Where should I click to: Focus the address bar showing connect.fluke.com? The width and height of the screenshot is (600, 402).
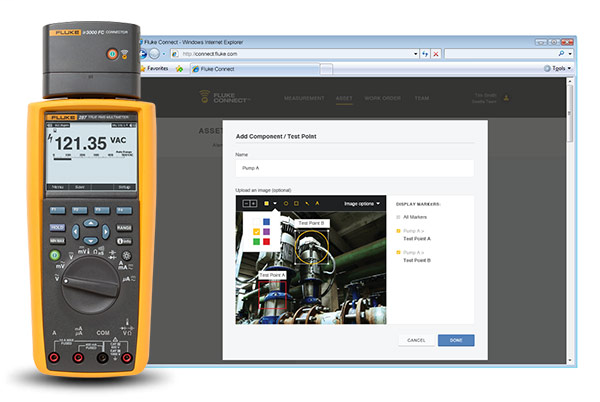[295, 54]
